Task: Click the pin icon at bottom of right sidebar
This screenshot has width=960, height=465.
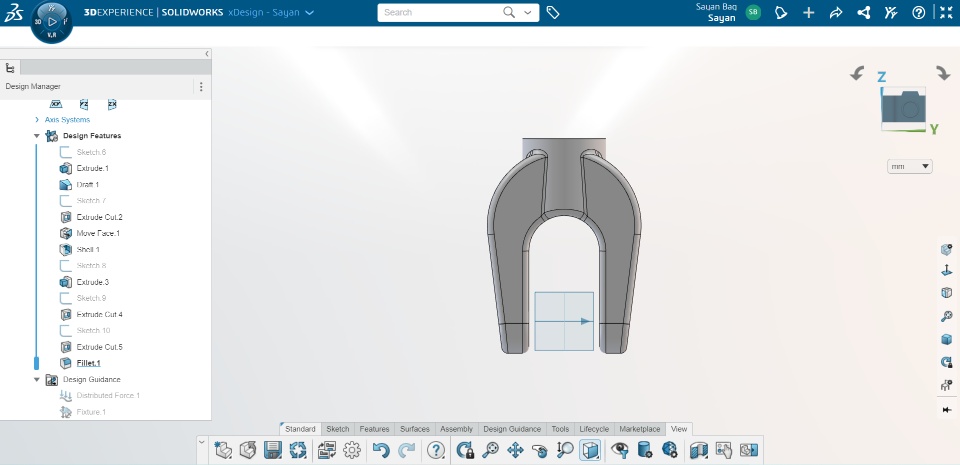Action: tap(947, 409)
